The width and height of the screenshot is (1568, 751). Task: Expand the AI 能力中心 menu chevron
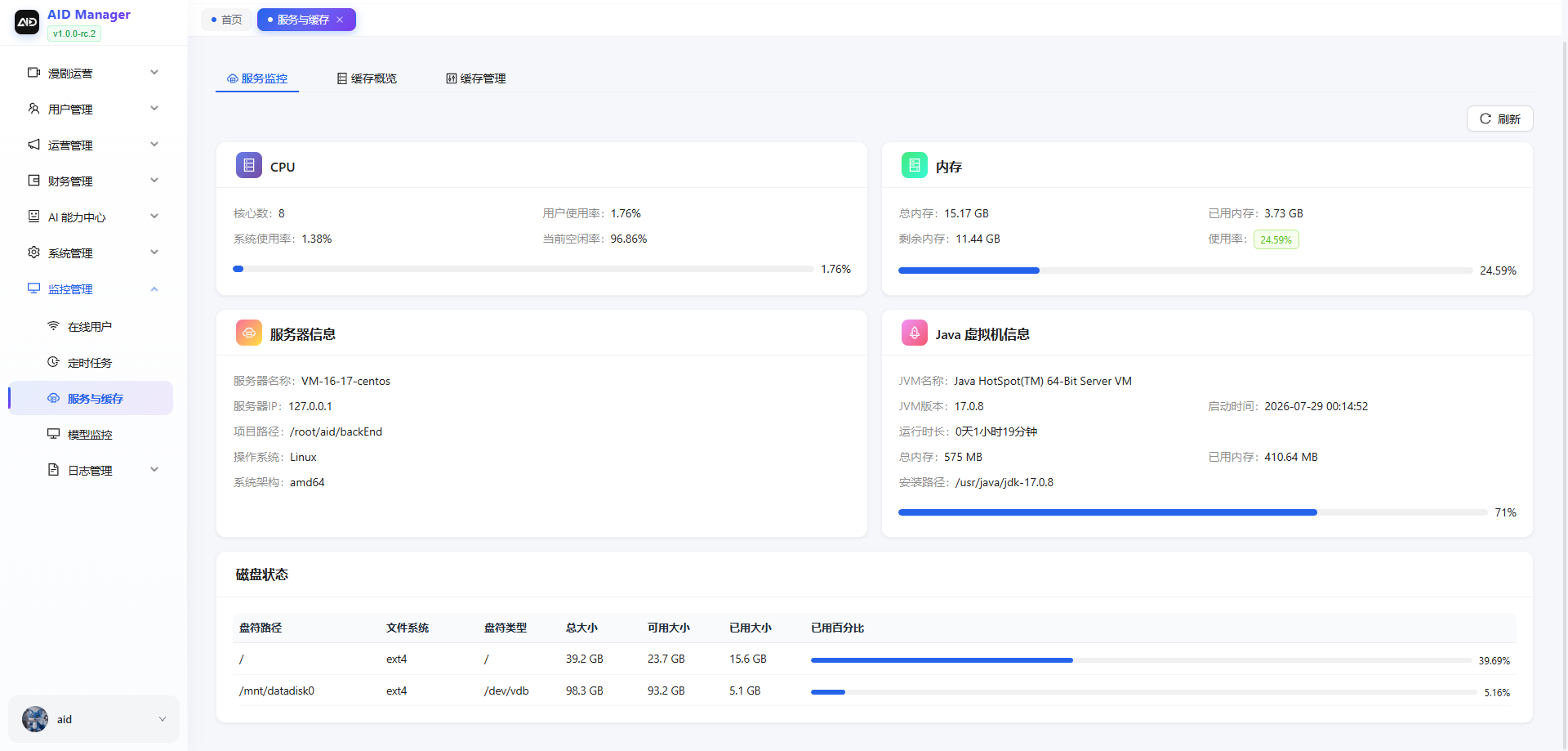click(154, 217)
